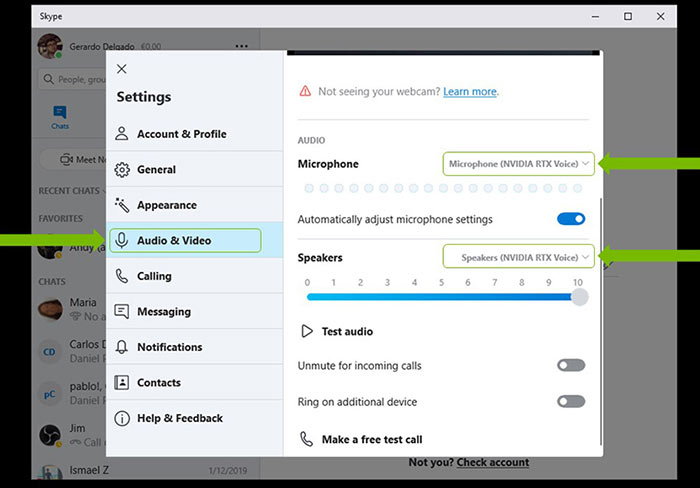Open chat with Ismael Z
The width and height of the screenshot is (700, 488).
147,471
